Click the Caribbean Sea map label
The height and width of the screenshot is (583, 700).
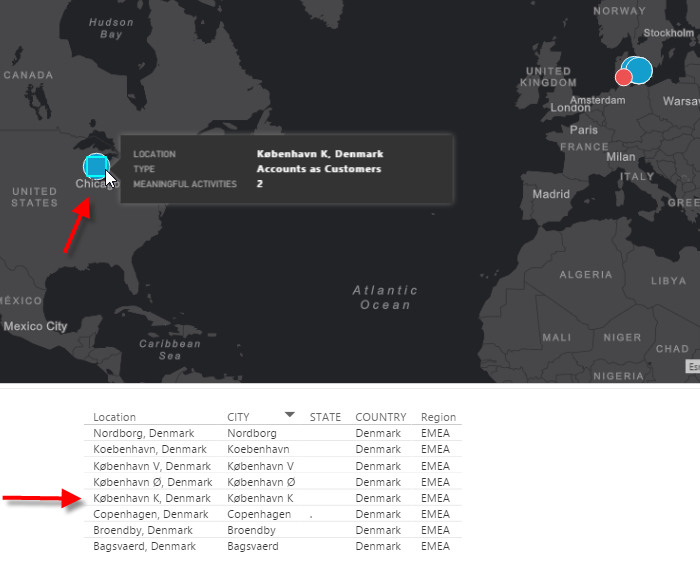pyautogui.click(x=170, y=350)
